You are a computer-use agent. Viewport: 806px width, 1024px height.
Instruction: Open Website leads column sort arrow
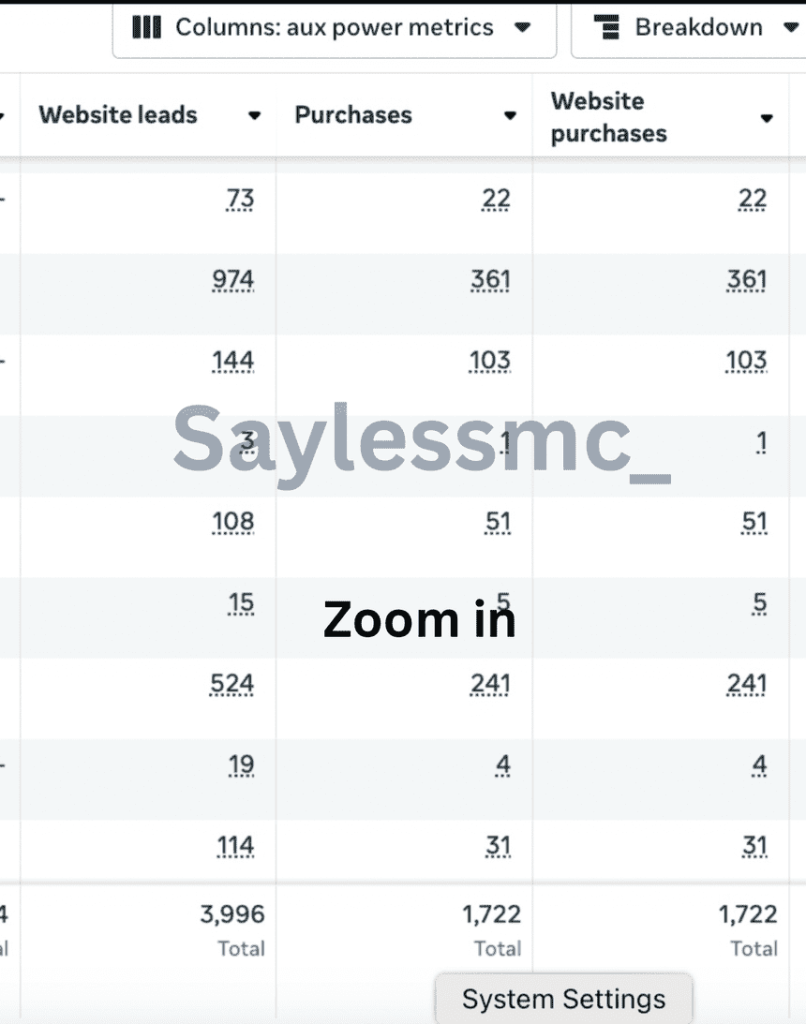[x=254, y=116]
